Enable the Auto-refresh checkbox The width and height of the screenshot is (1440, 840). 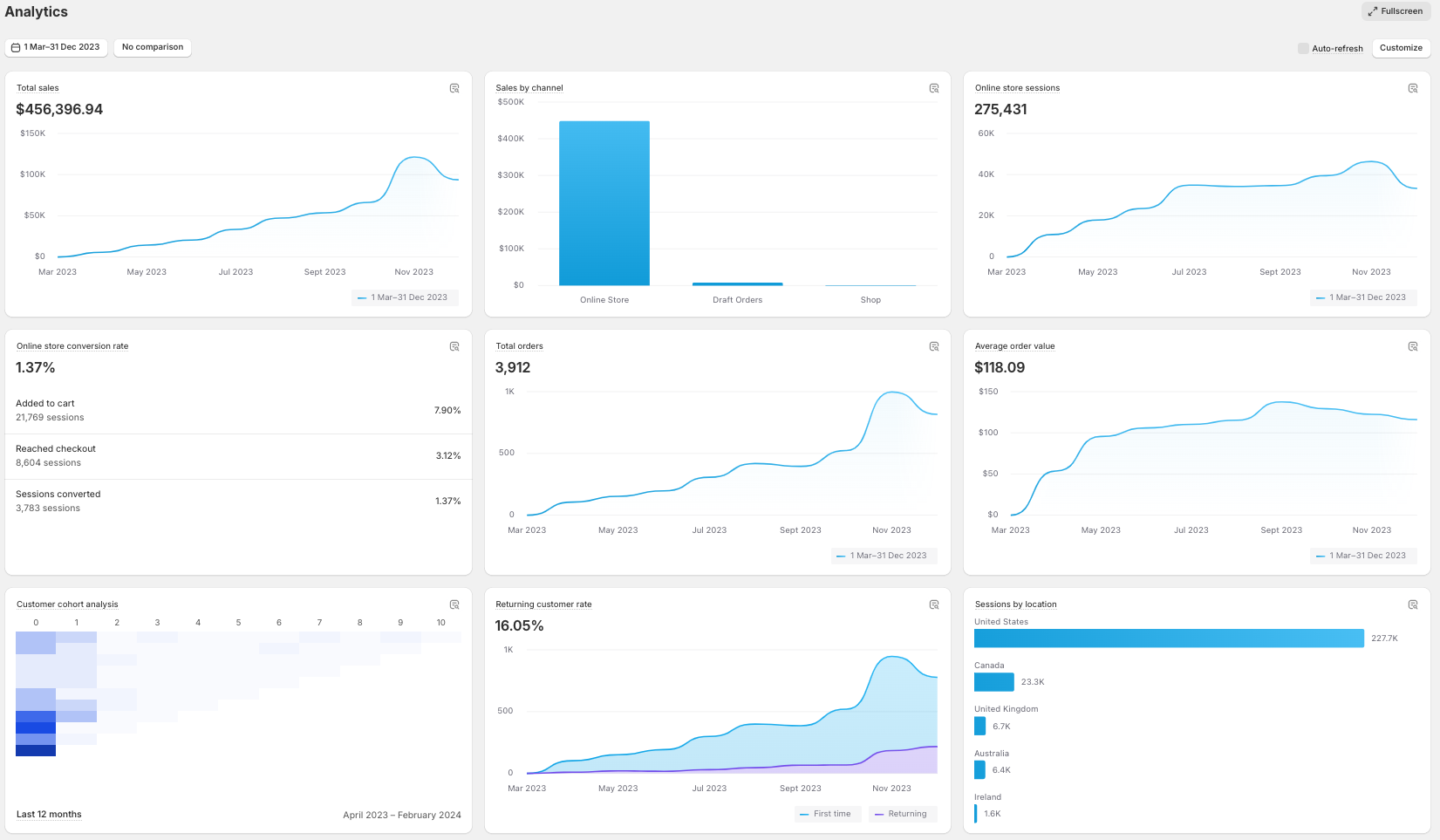click(x=1303, y=48)
